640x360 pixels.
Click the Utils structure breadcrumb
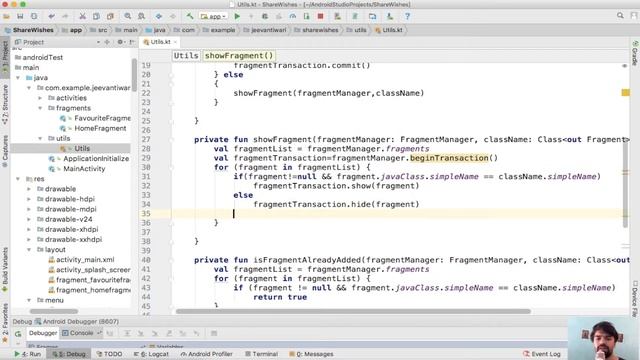click(186, 56)
